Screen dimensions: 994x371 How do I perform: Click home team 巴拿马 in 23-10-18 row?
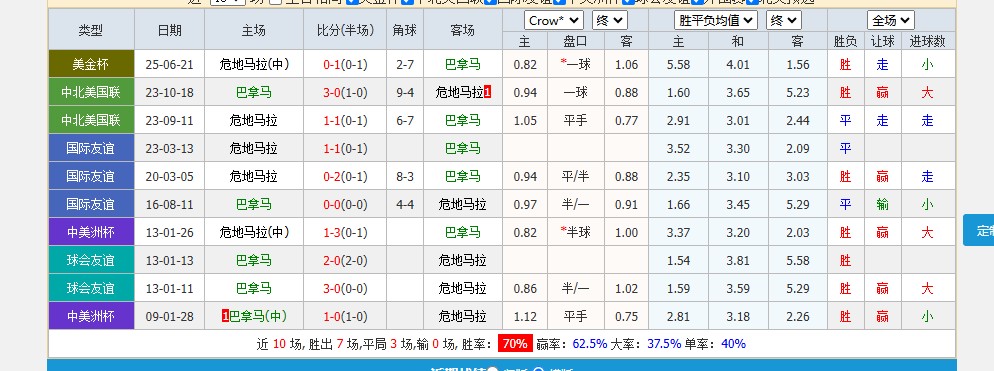click(254, 93)
